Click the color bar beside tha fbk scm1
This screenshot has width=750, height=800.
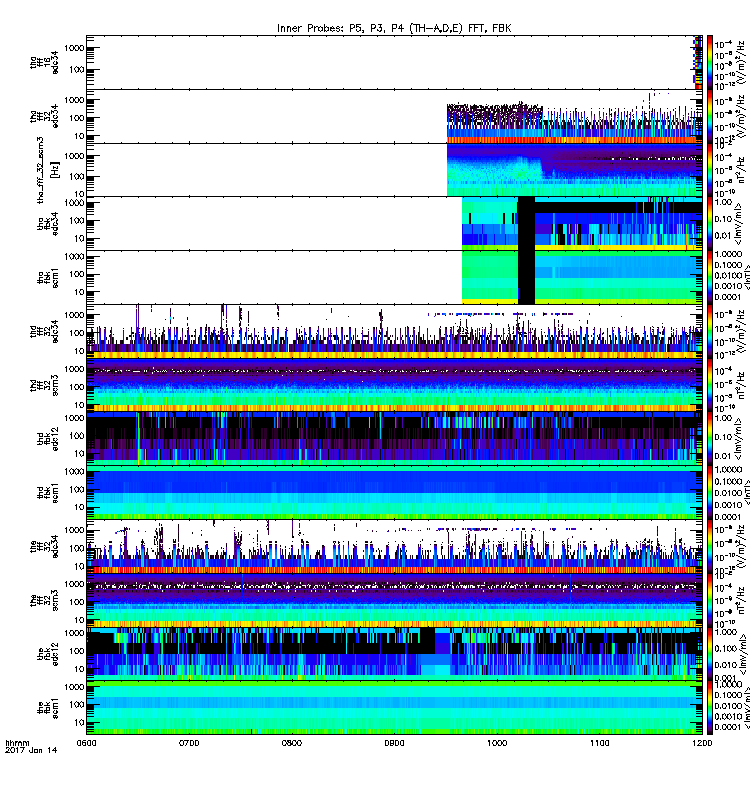coord(710,278)
